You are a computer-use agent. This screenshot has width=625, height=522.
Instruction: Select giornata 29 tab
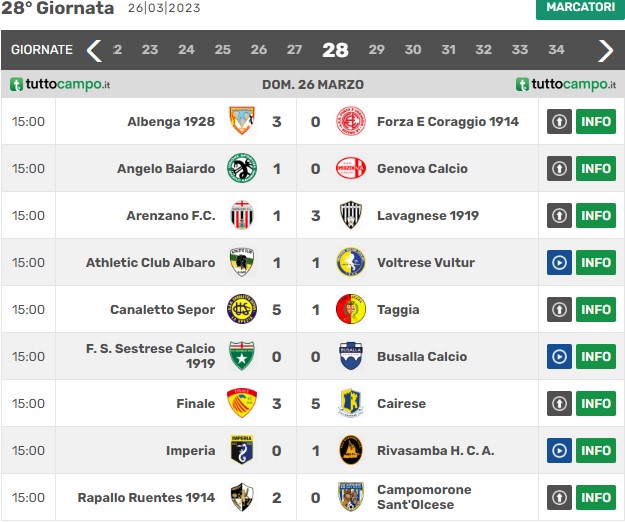(x=376, y=49)
